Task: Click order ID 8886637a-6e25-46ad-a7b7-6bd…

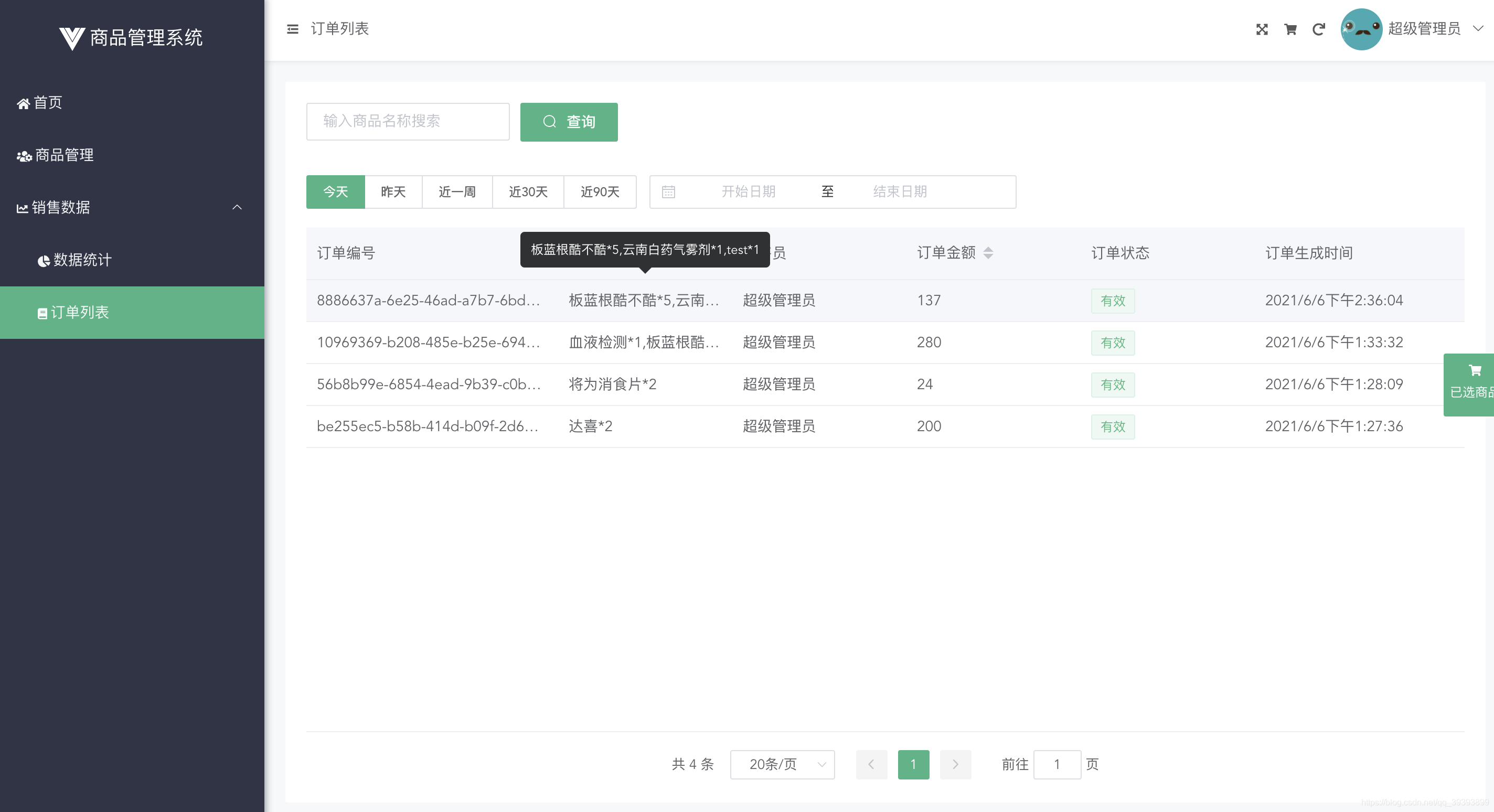Action: click(x=428, y=300)
